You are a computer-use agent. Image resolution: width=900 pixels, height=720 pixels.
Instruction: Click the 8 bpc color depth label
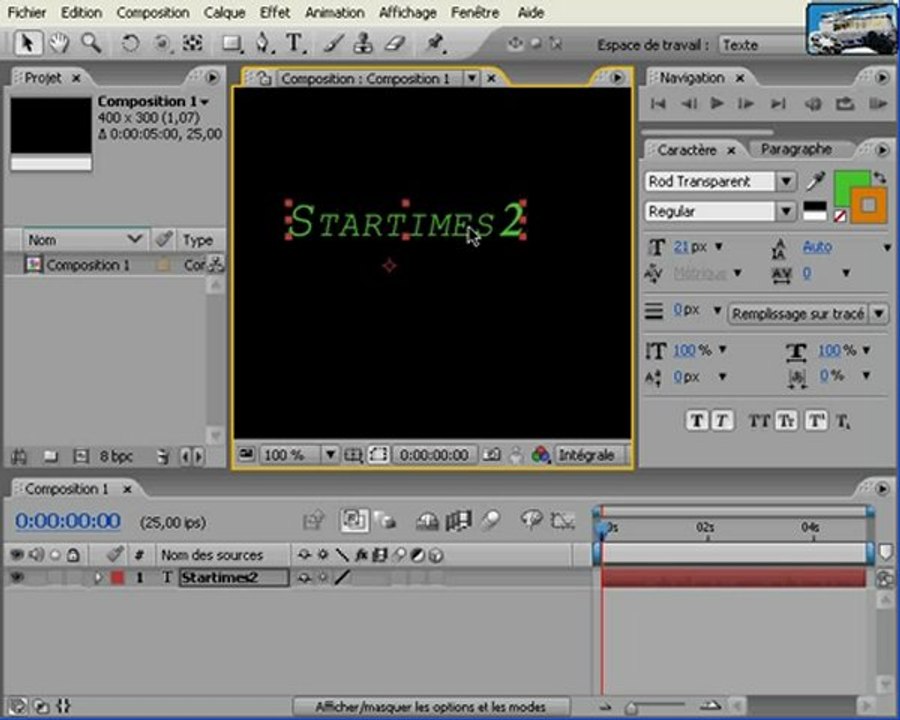(116, 456)
